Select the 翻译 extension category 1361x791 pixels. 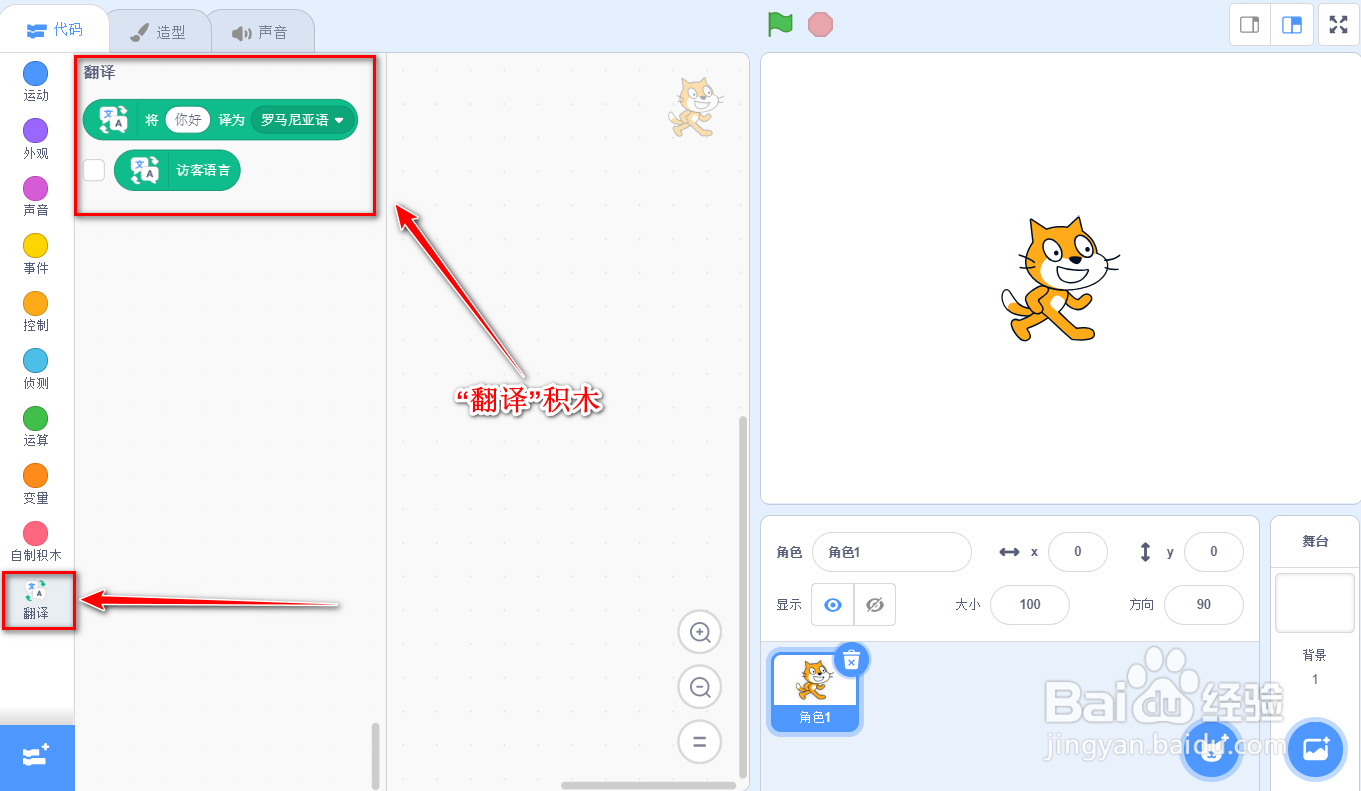[x=36, y=600]
